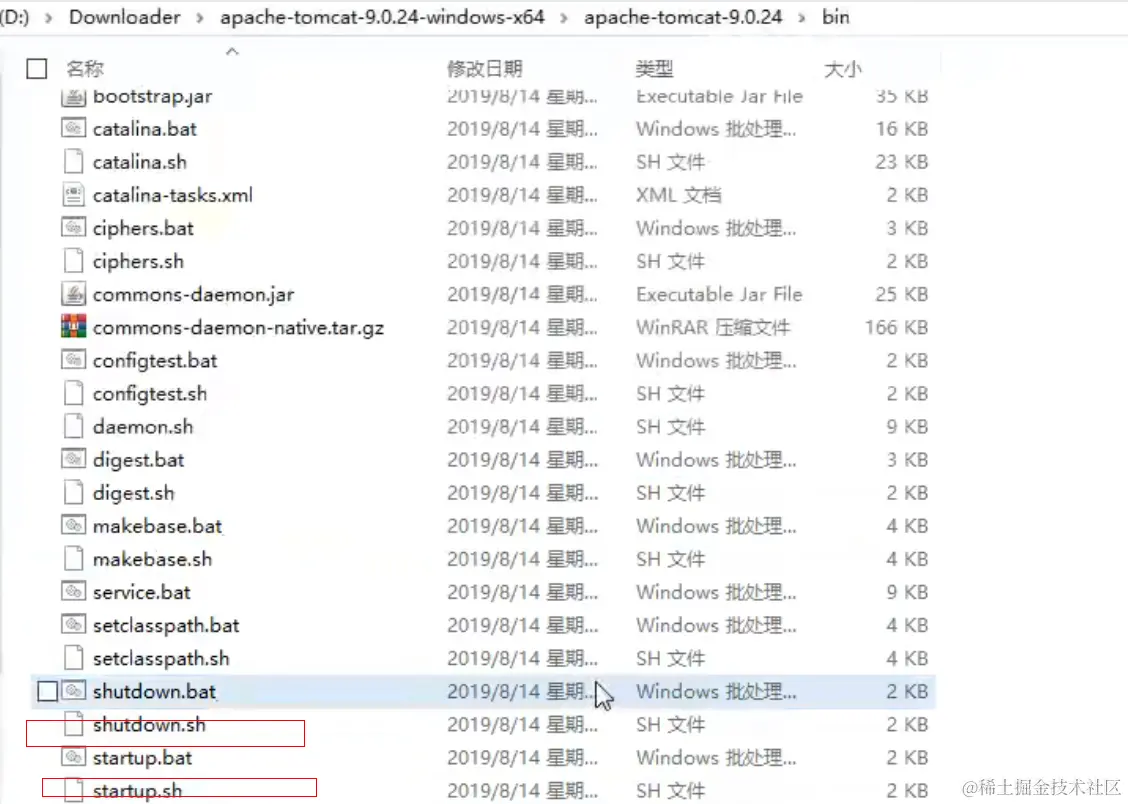Viewport: 1128px width, 804px height.
Task: Expand breadcrumb chevron after Downloader
Action: 200,17
